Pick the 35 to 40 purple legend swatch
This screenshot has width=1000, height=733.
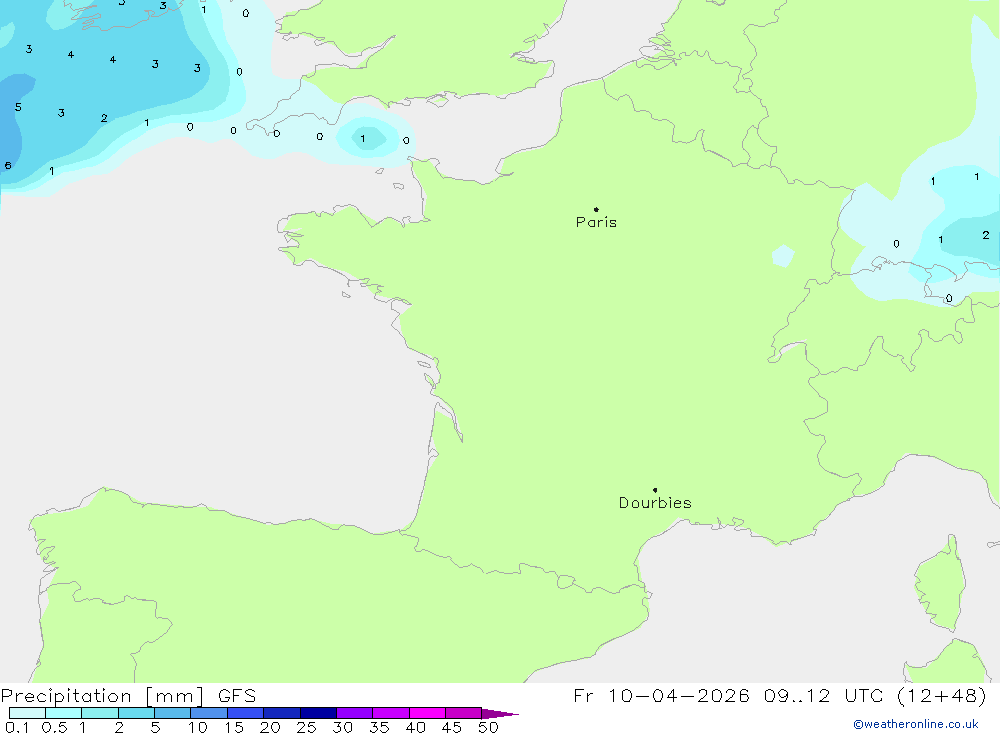(x=391, y=713)
